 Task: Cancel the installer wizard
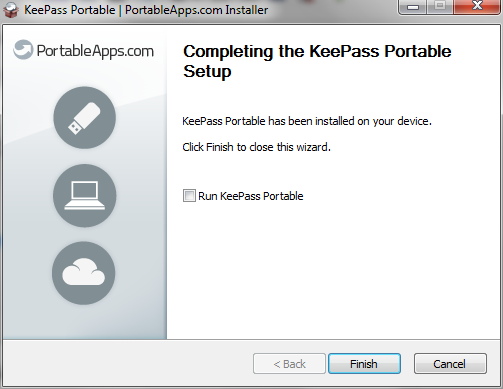(x=450, y=364)
